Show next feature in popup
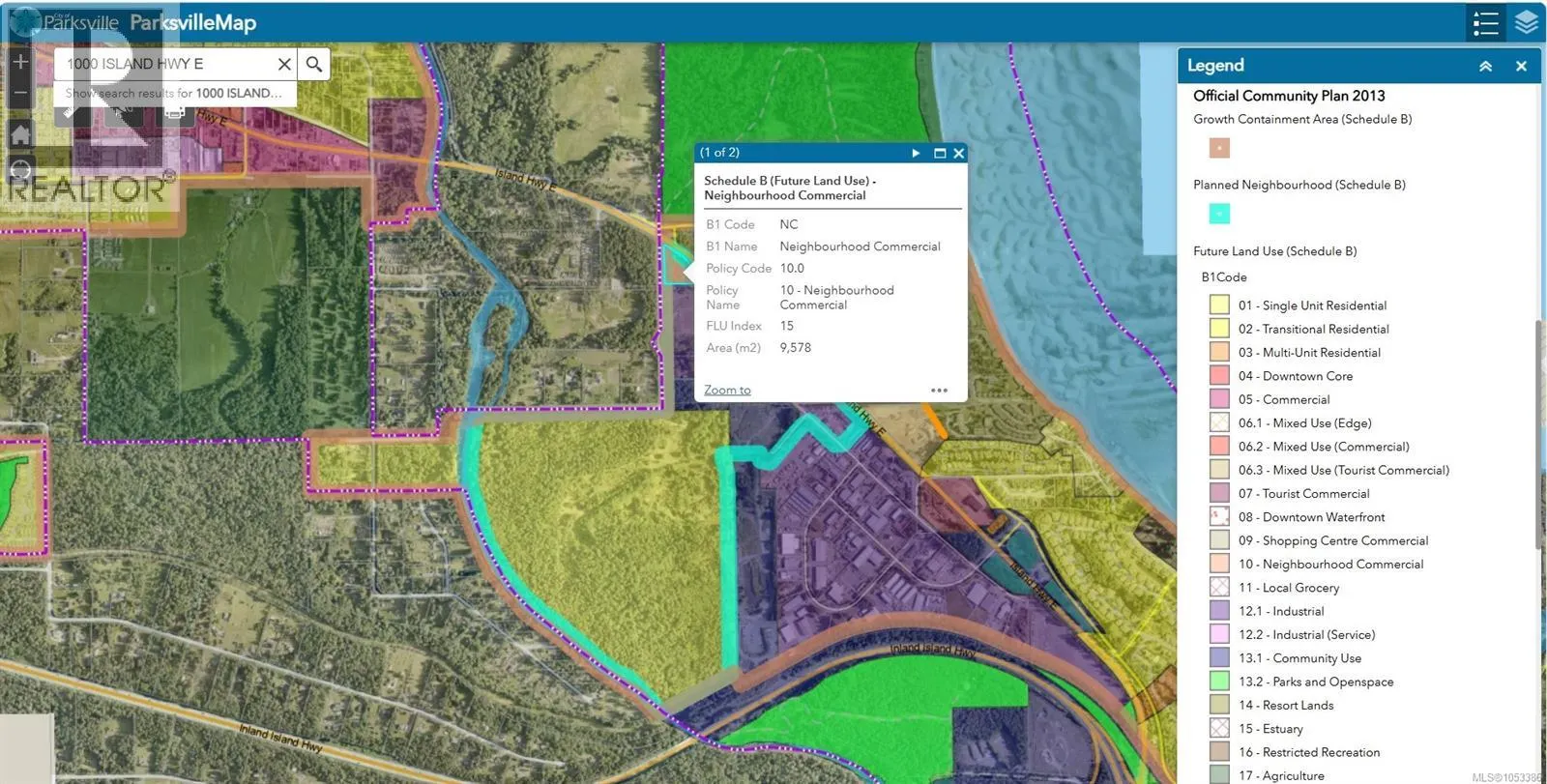This screenshot has height=784, width=1547. coord(916,153)
